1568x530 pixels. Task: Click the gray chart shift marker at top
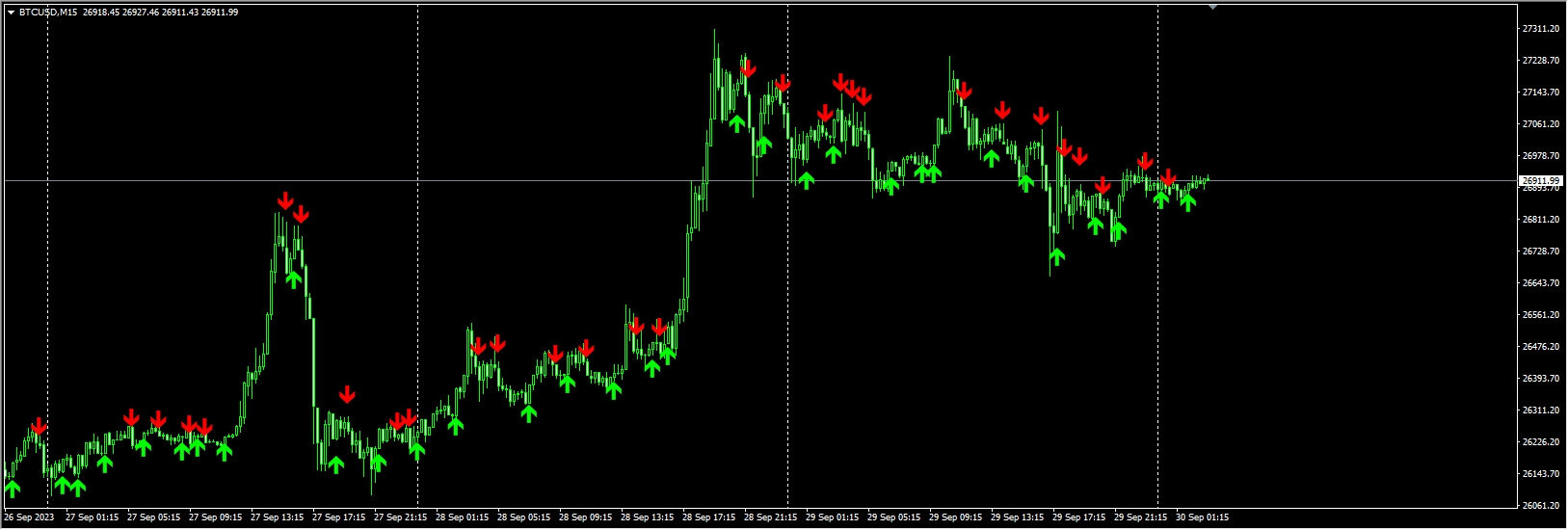1213,7
